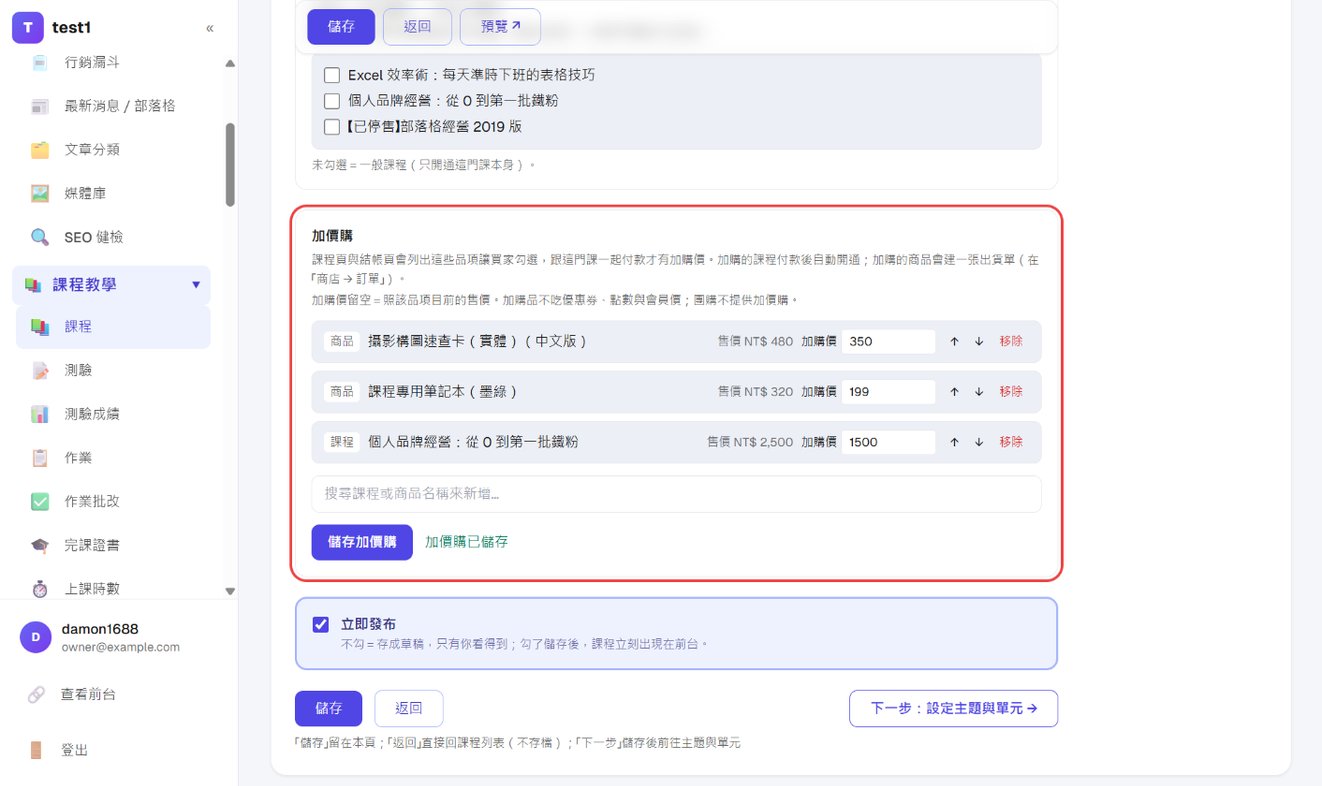1322x786 pixels.
Task: Click the 查看前台 link icon
Action: click(36, 694)
